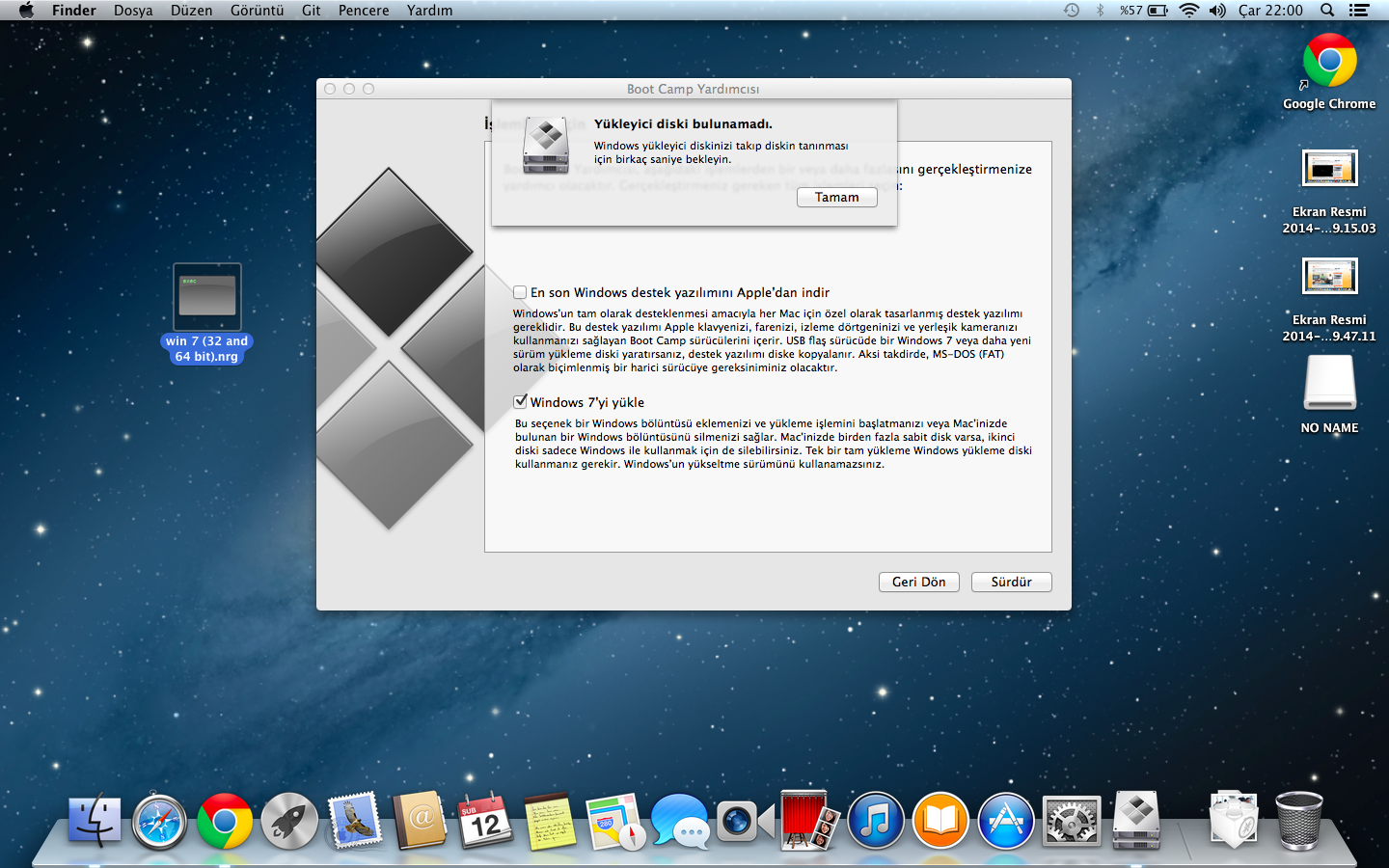Open the Git menu

click(311, 11)
